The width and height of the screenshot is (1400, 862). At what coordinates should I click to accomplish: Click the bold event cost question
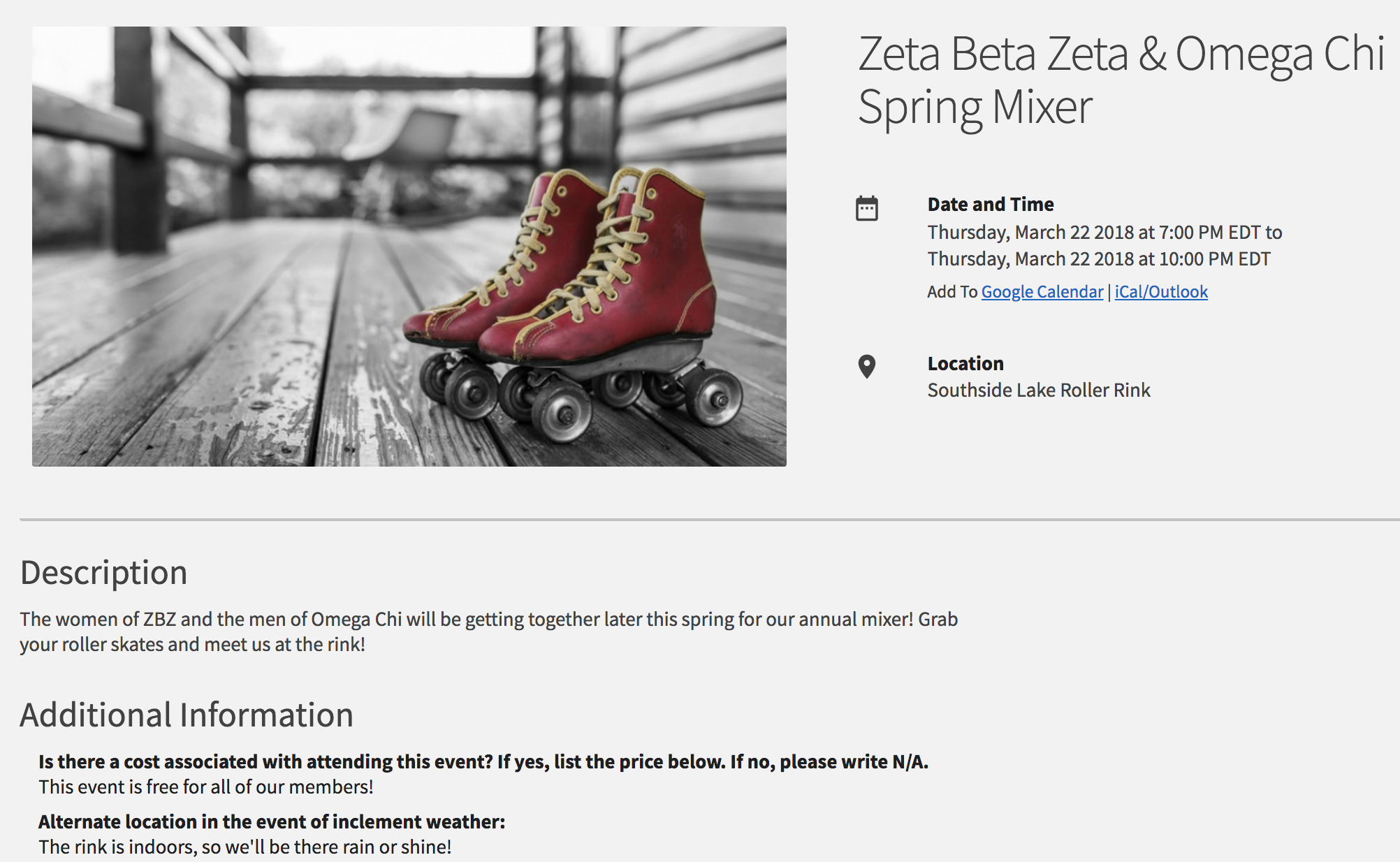pos(483,761)
